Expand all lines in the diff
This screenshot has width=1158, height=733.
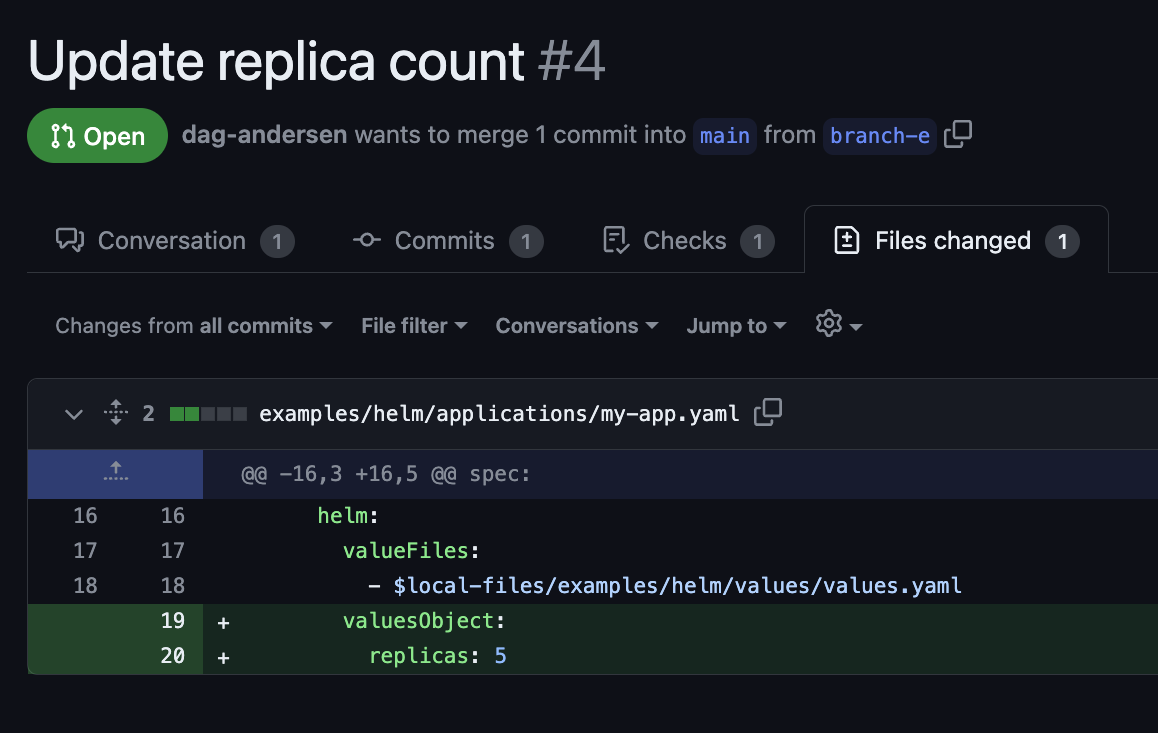(x=116, y=413)
